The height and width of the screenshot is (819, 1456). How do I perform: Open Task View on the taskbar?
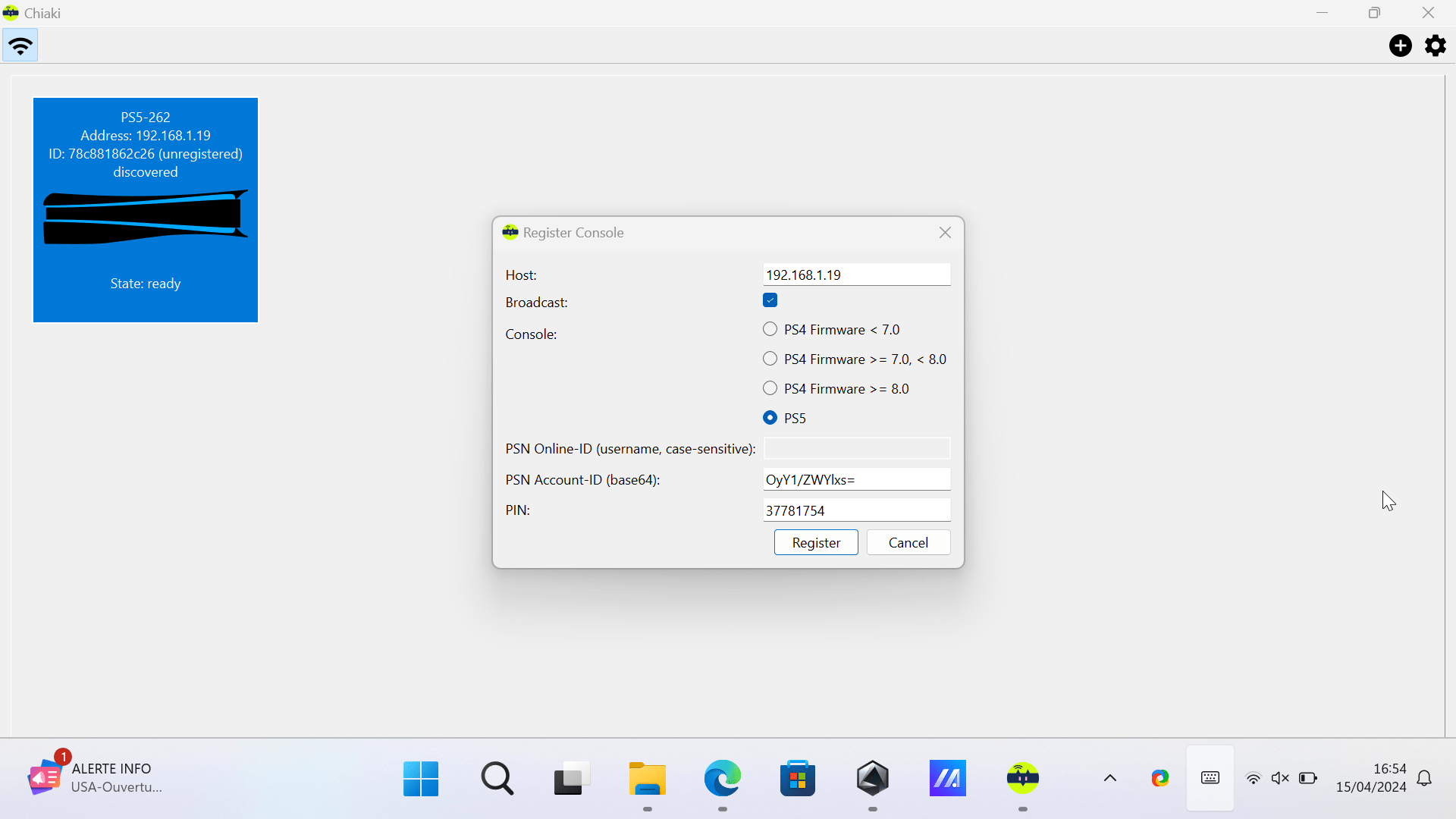[572, 779]
